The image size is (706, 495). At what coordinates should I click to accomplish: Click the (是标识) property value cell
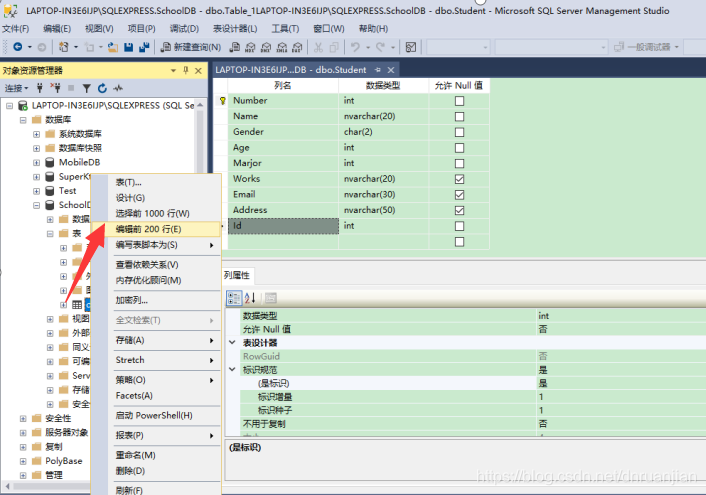(x=621, y=383)
